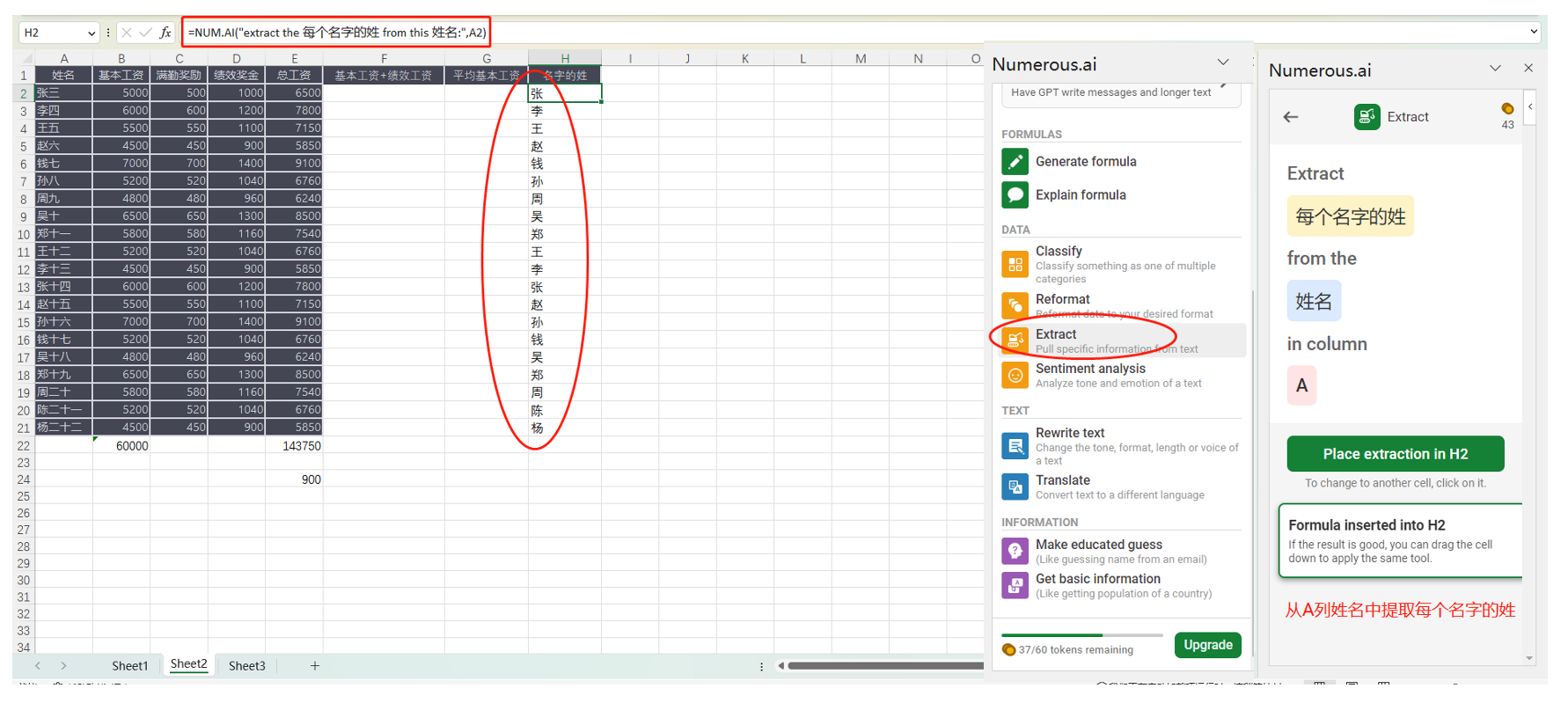Click the Get basic information icon
The width and height of the screenshot is (1568, 703).
1015,585
